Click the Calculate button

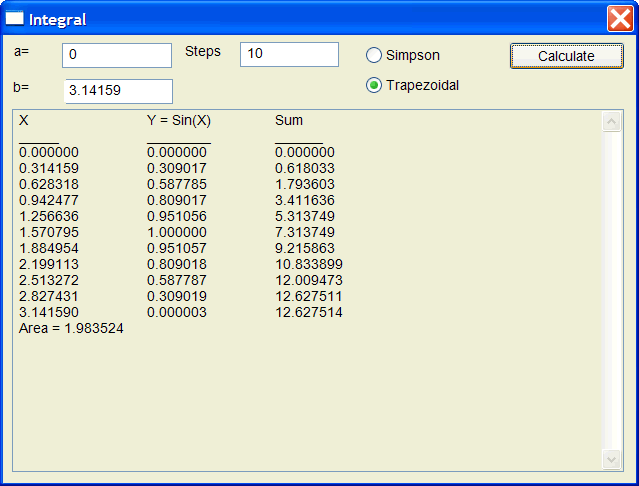tap(566, 56)
